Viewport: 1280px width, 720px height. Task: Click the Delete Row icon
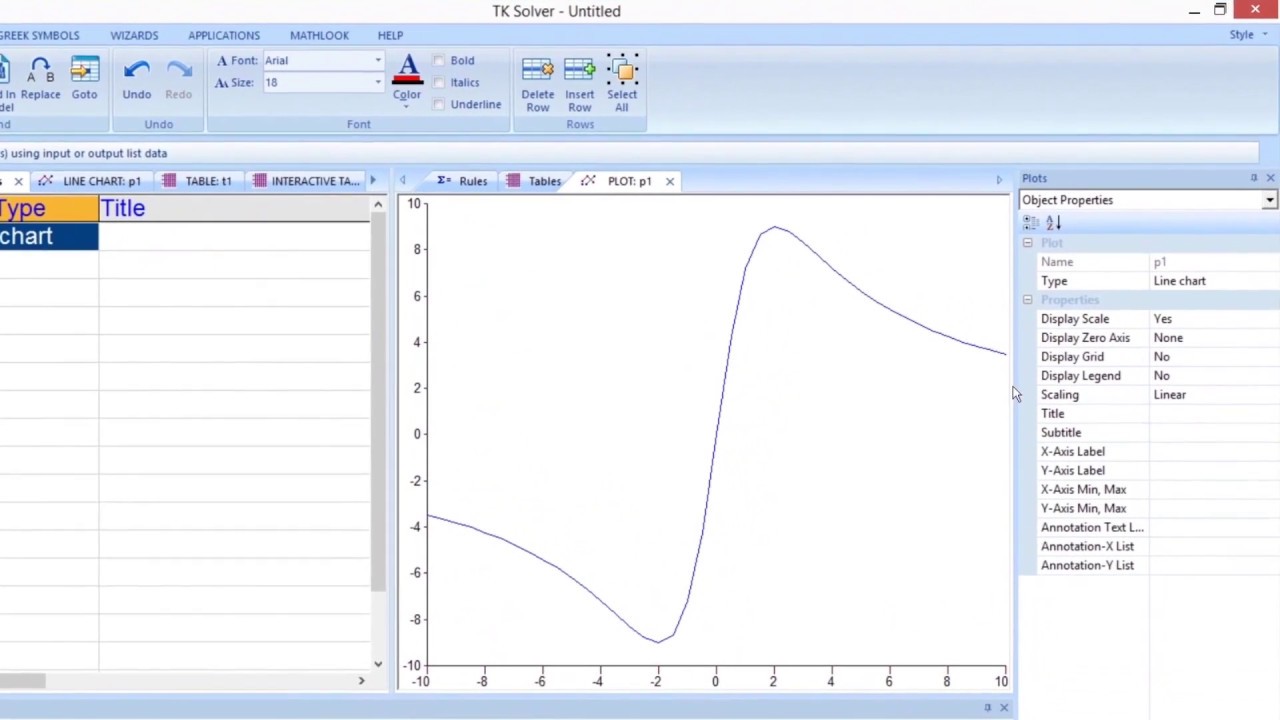click(x=537, y=84)
